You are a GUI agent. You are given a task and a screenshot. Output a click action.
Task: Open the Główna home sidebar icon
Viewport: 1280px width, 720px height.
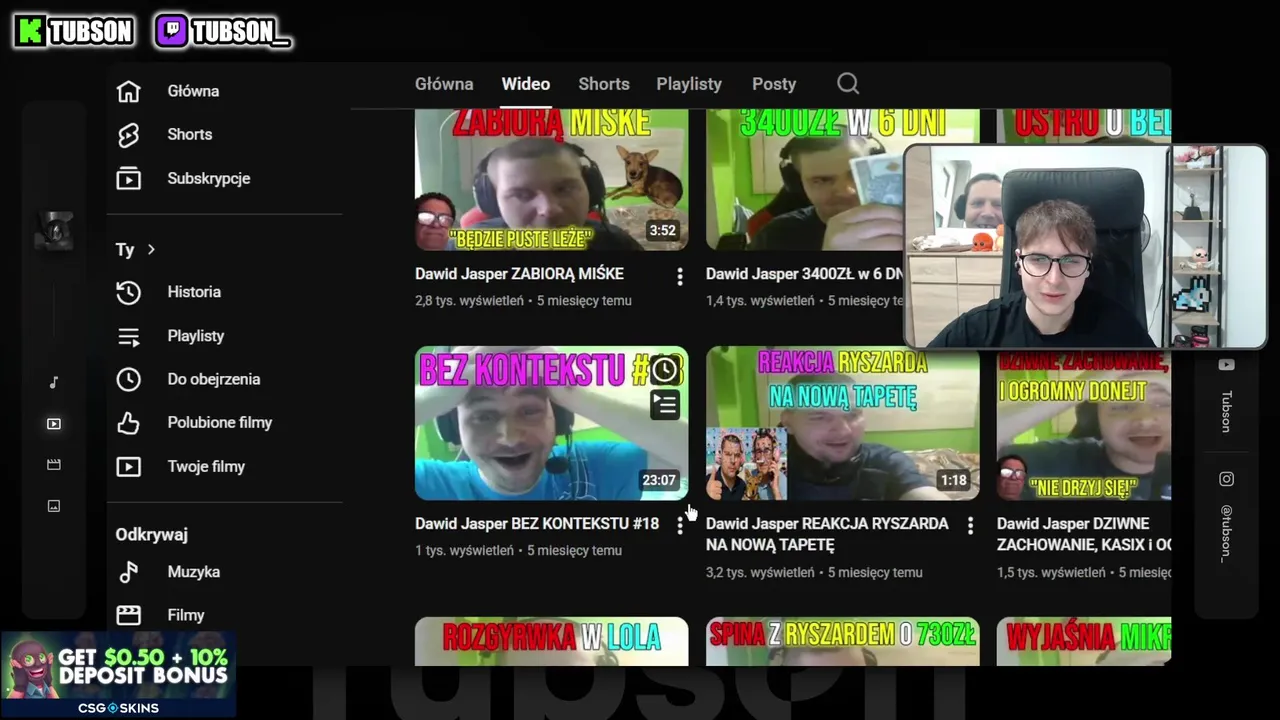coord(128,91)
